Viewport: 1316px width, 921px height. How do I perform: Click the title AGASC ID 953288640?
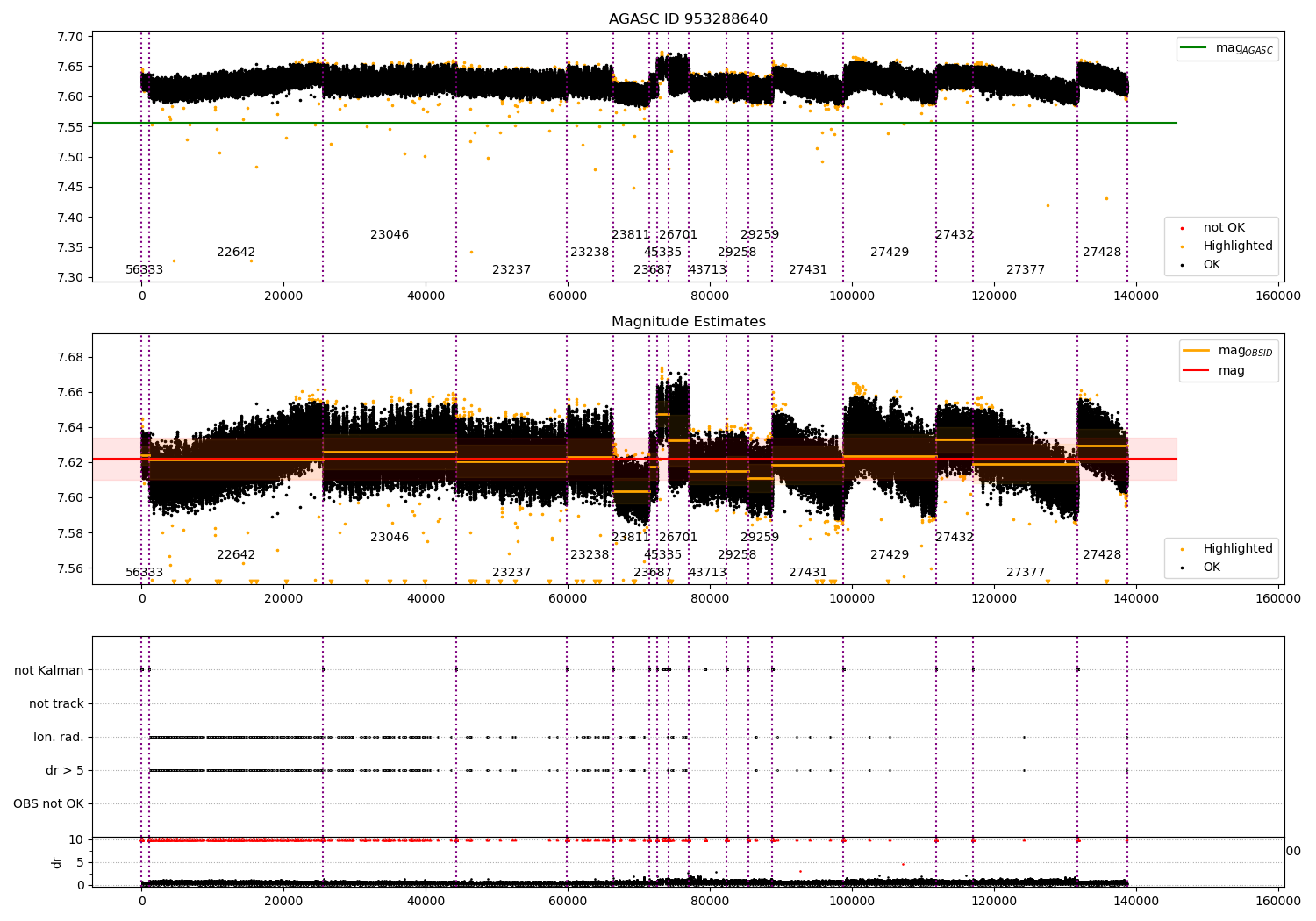(688, 19)
